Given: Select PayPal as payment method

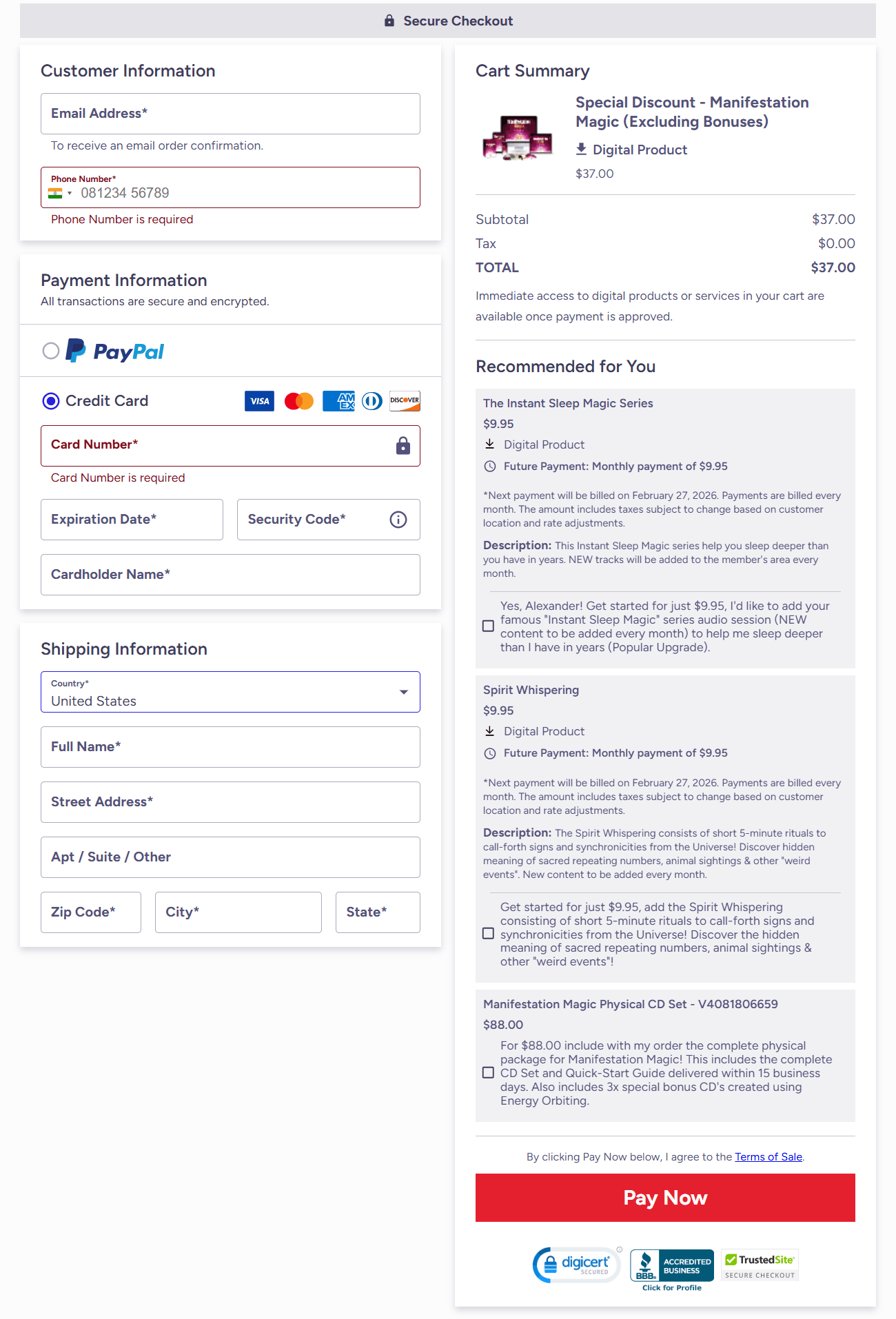Looking at the screenshot, I should coord(50,351).
